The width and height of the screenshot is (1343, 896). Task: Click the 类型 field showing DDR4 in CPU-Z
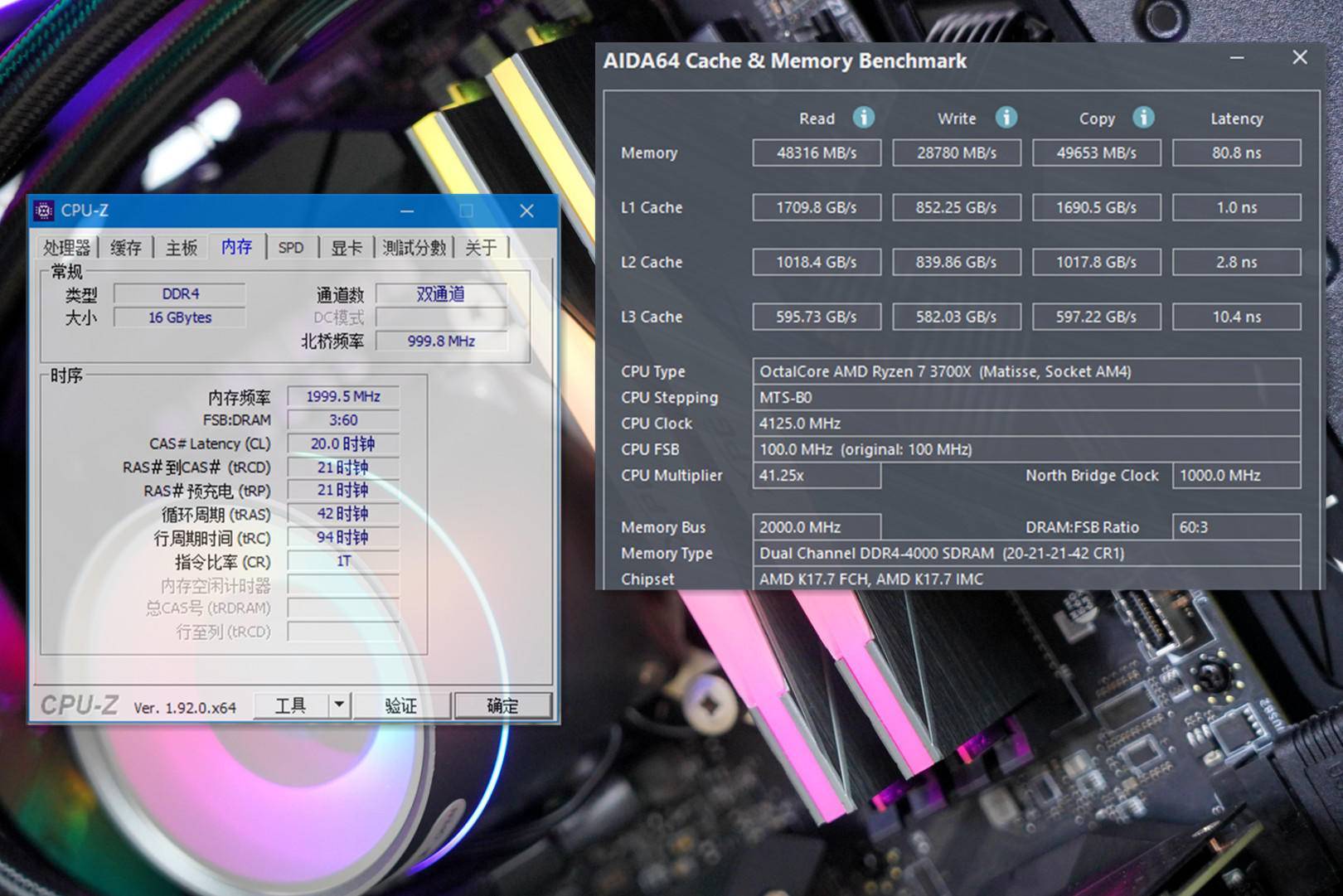pyautogui.click(x=180, y=293)
